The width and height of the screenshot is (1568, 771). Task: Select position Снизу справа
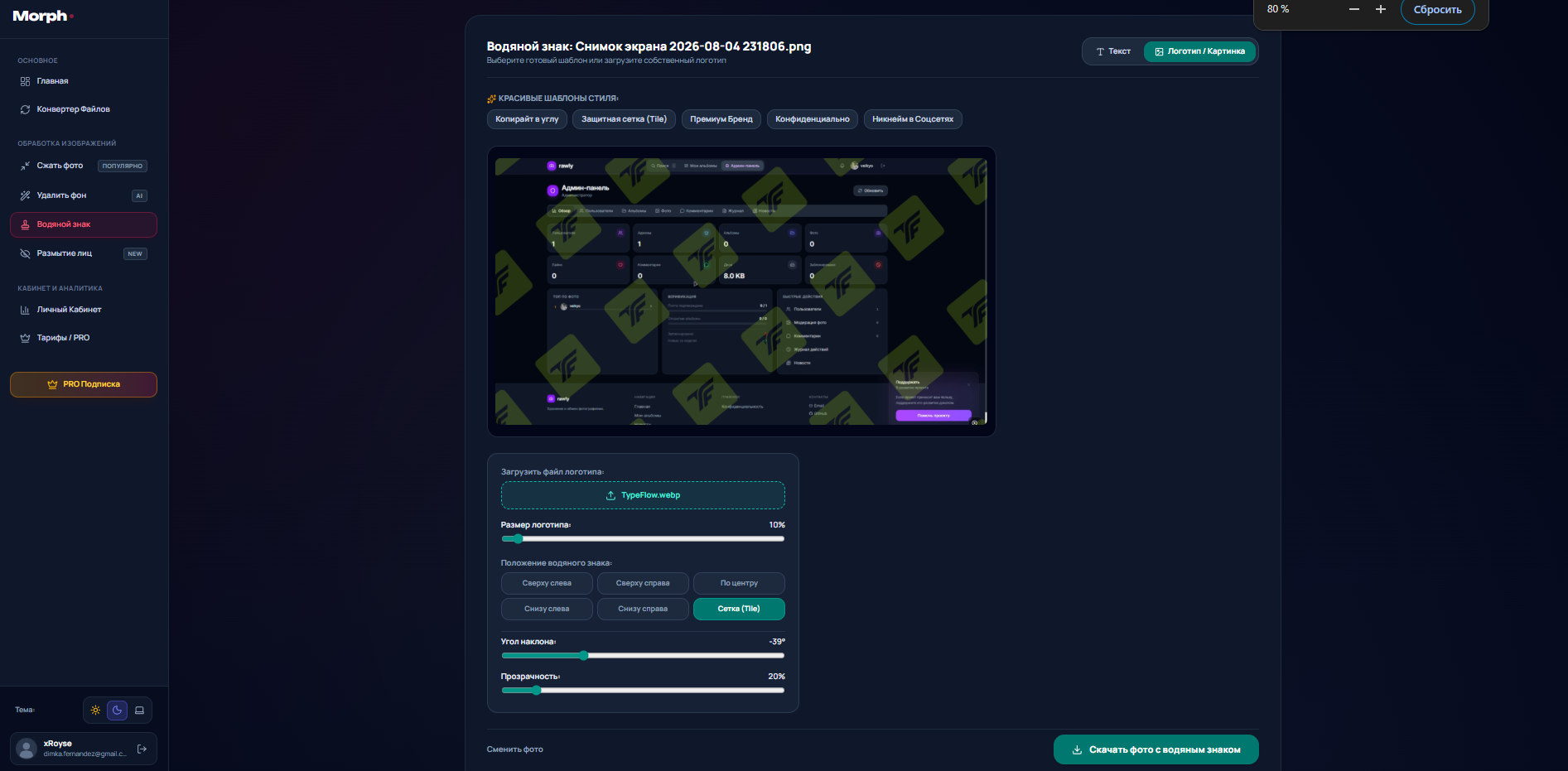pos(643,609)
